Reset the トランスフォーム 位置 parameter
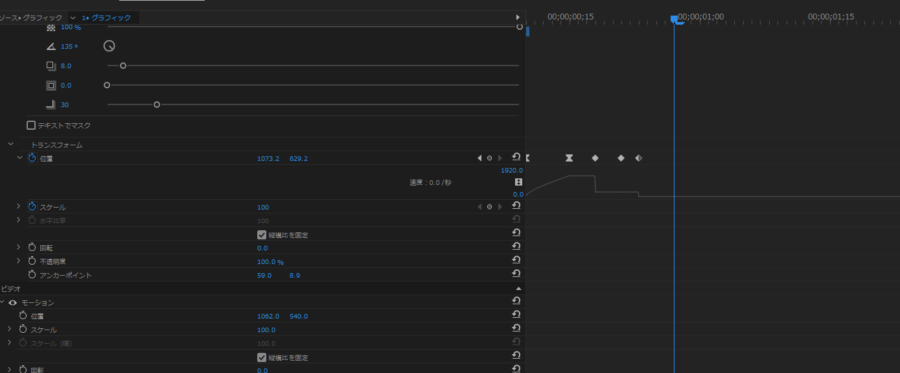Viewport: 900px width, 373px height. pyautogui.click(x=515, y=157)
